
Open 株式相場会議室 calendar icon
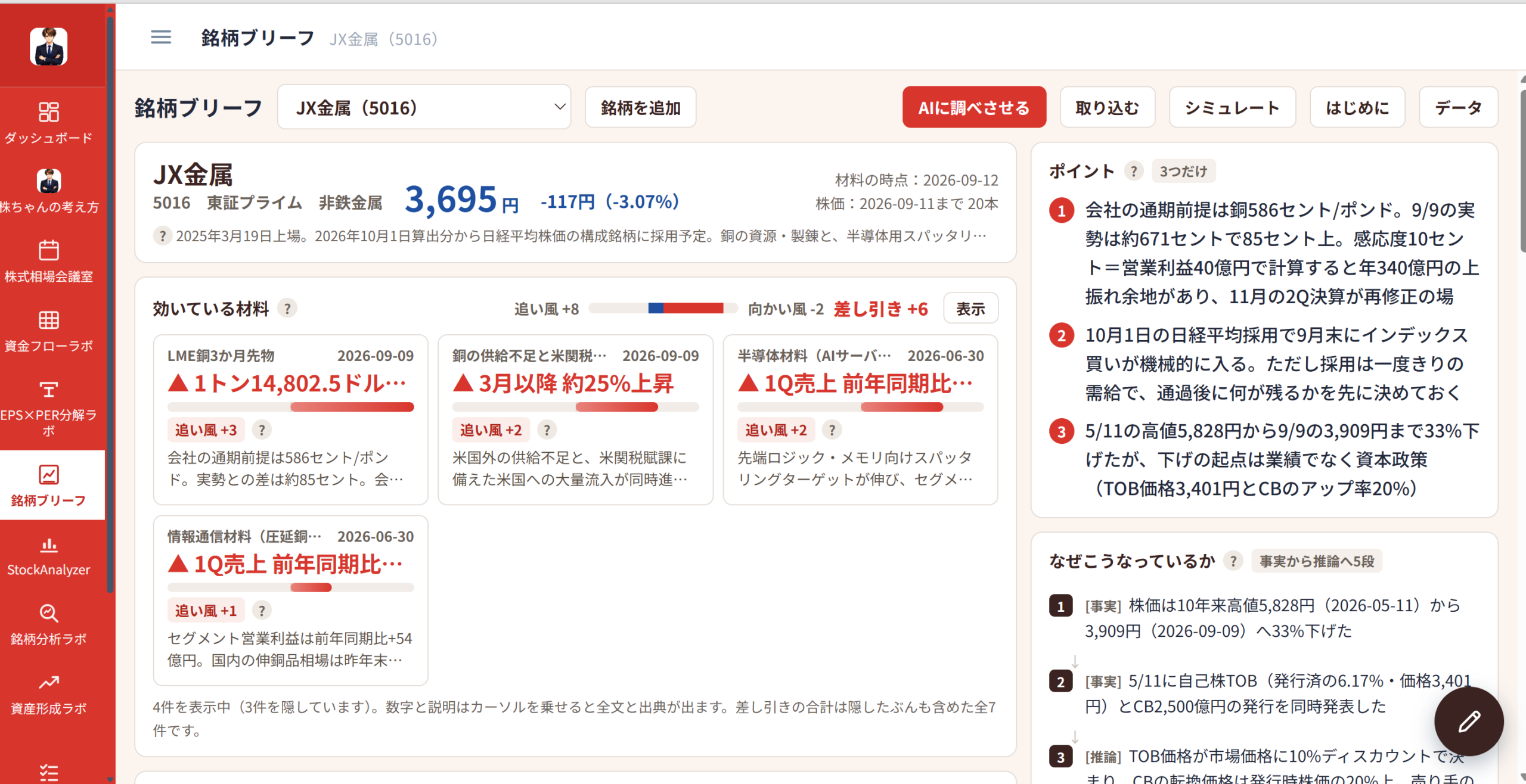49,250
